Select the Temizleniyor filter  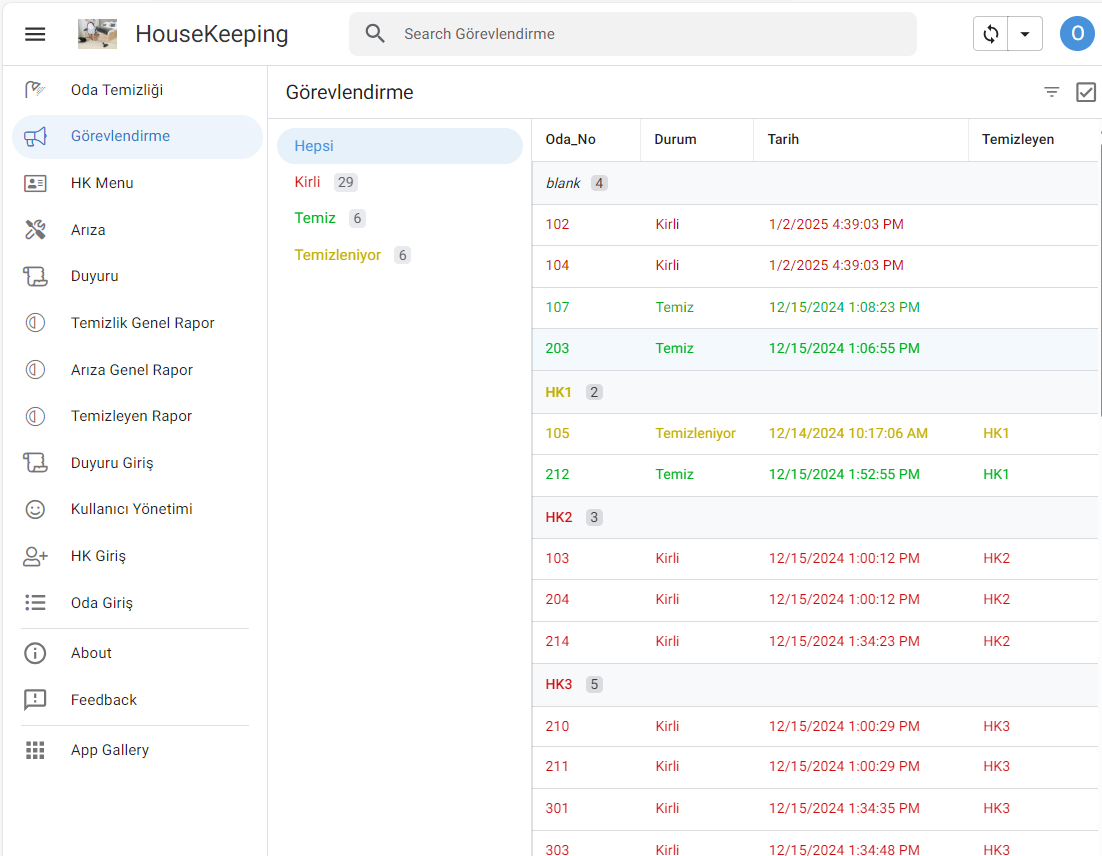400,255
